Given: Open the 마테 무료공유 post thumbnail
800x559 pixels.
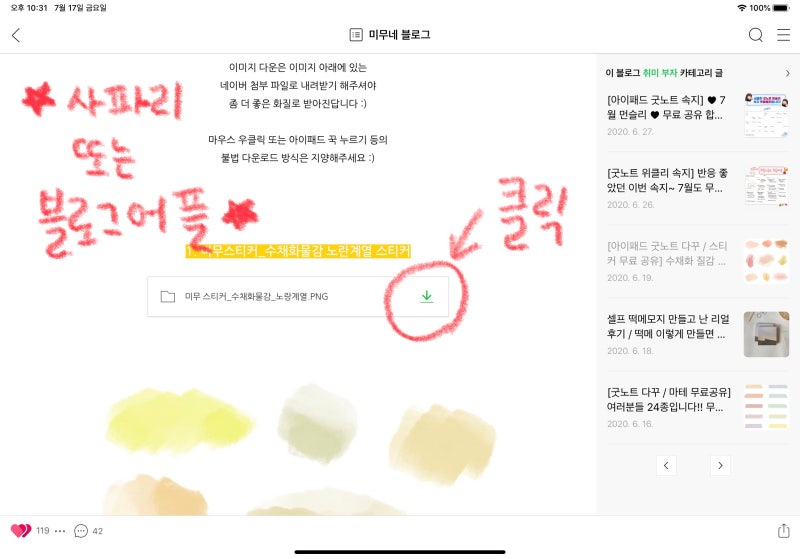Looking at the screenshot, I should tap(766, 406).
